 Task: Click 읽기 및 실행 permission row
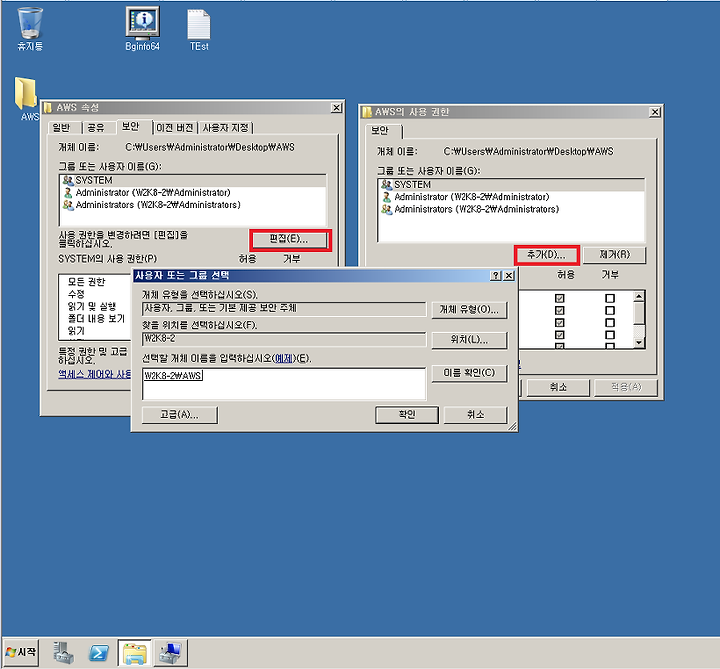pyautogui.click(x=92, y=306)
